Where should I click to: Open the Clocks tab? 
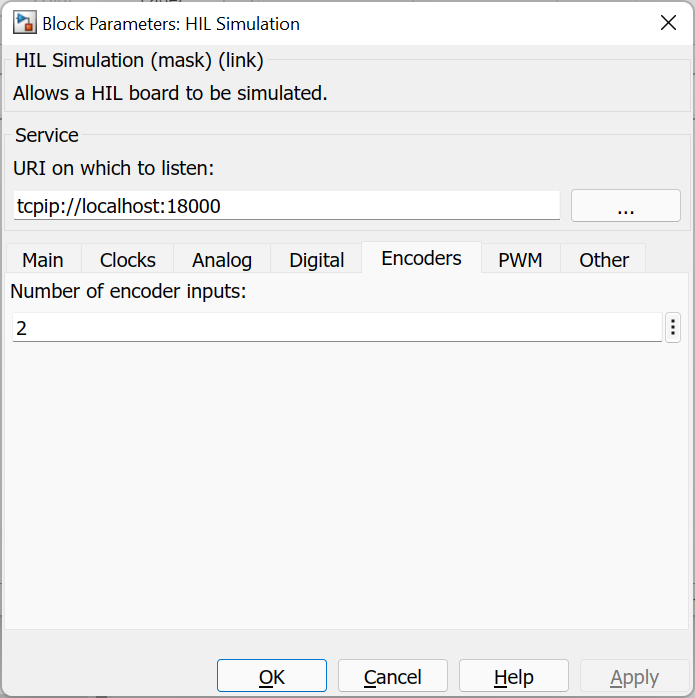(x=128, y=260)
